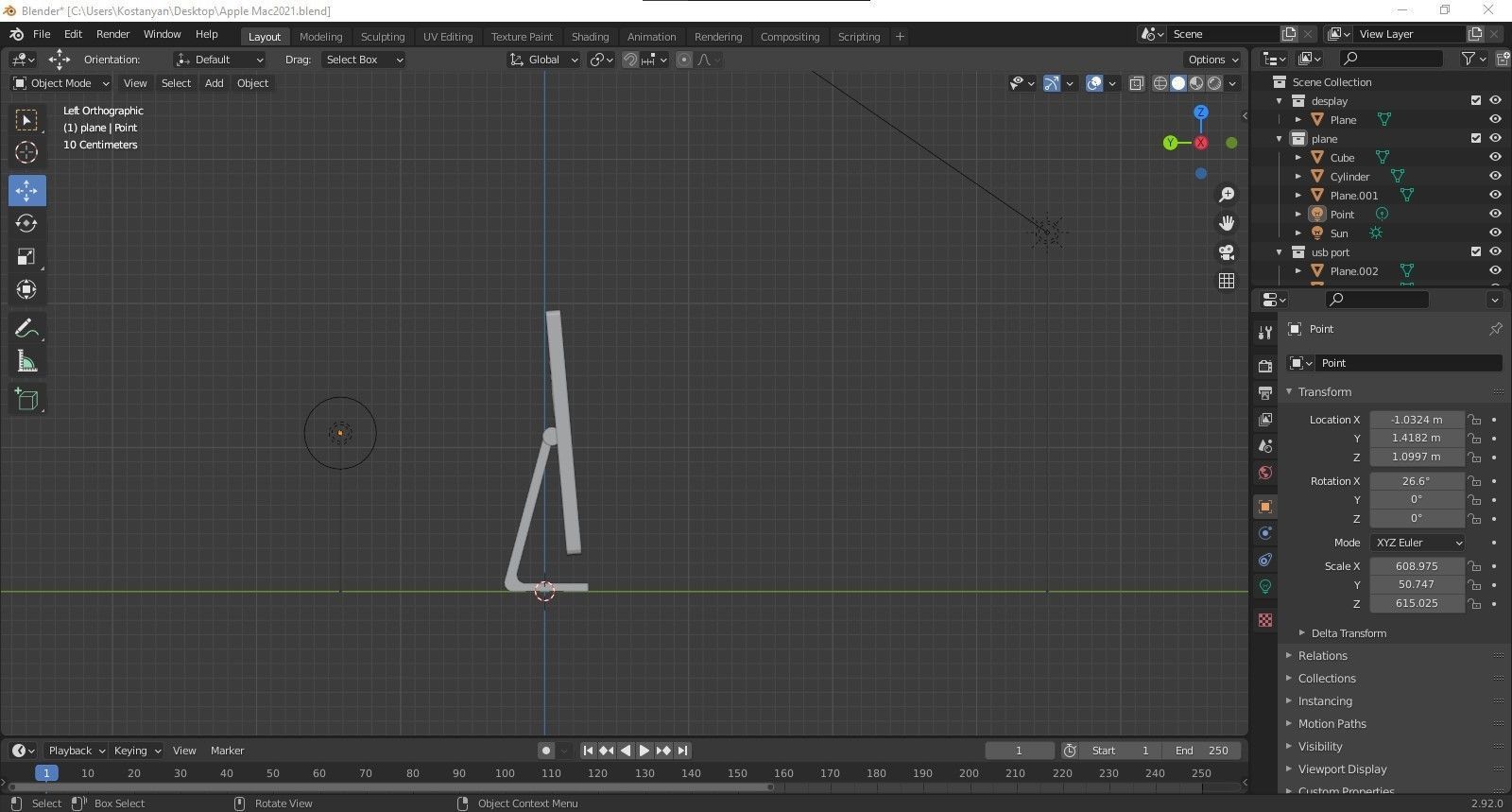This screenshot has height=812, width=1512.
Task: Open the Output properties tab
Action: click(x=1265, y=392)
